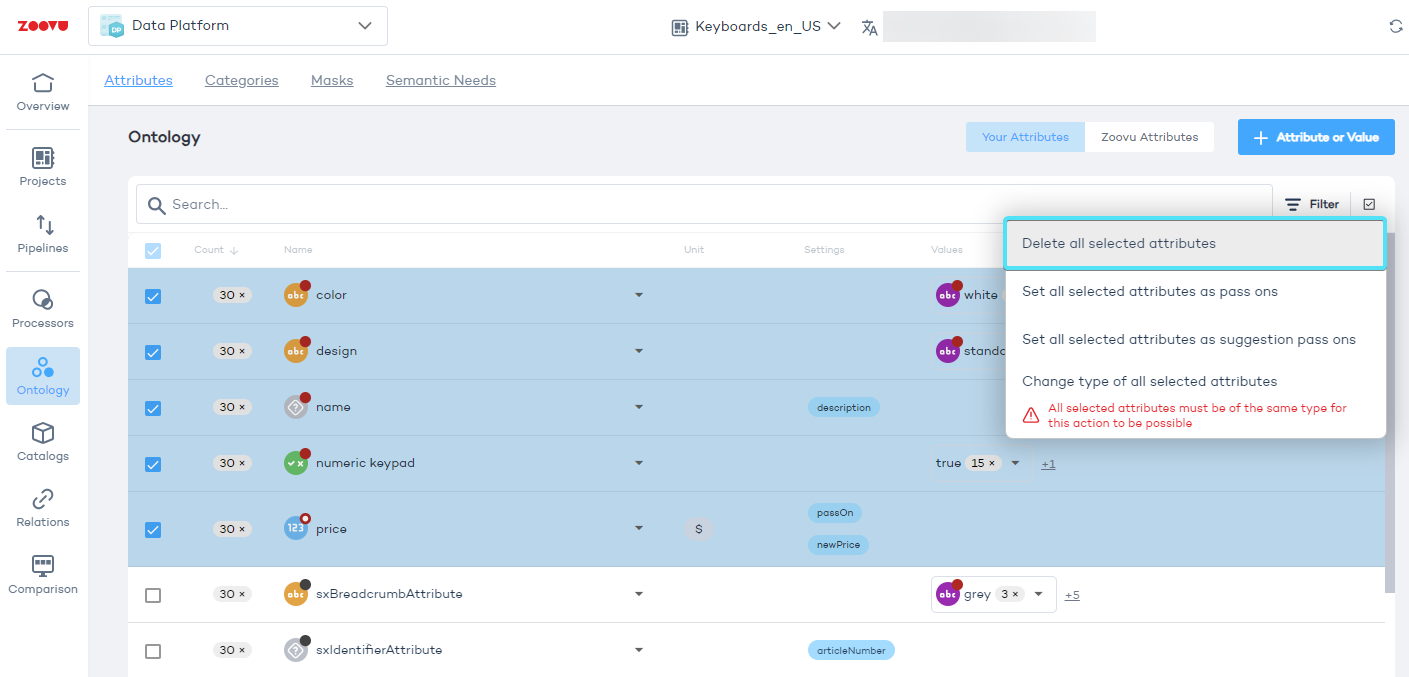
Task: Go to Processors in the sidebar
Action: click(43, 300)
